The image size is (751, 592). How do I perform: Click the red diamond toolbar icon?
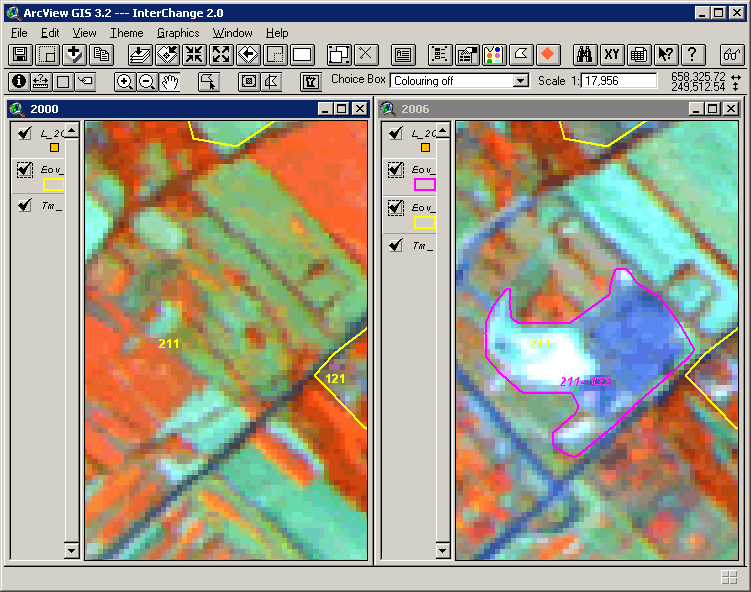click(x=547, y=55)
